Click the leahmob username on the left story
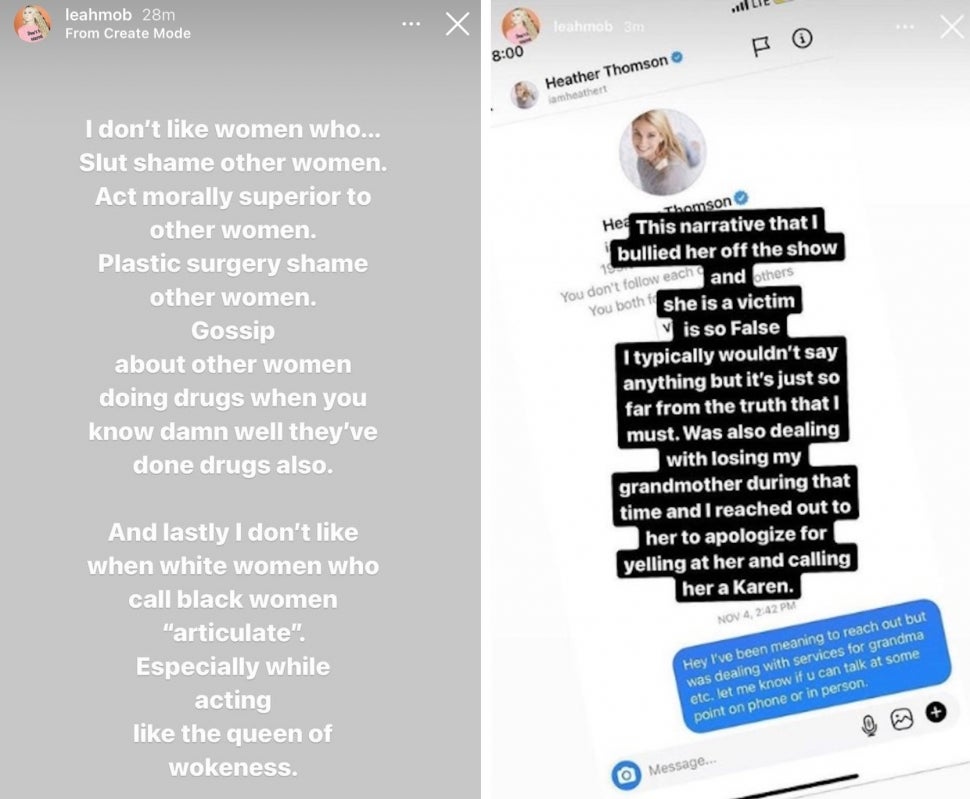 click(x=98, y=14)
